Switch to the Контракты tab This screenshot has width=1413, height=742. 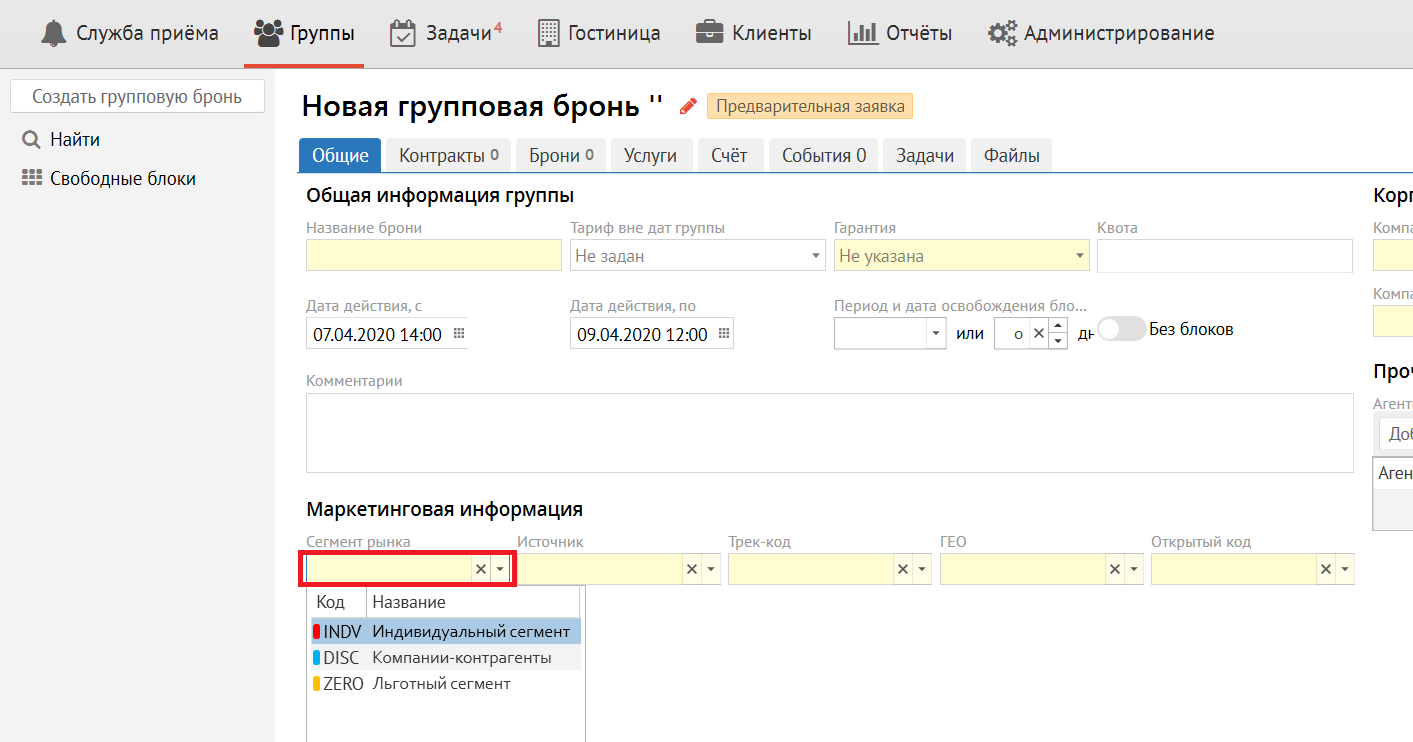tap(448, 156)
